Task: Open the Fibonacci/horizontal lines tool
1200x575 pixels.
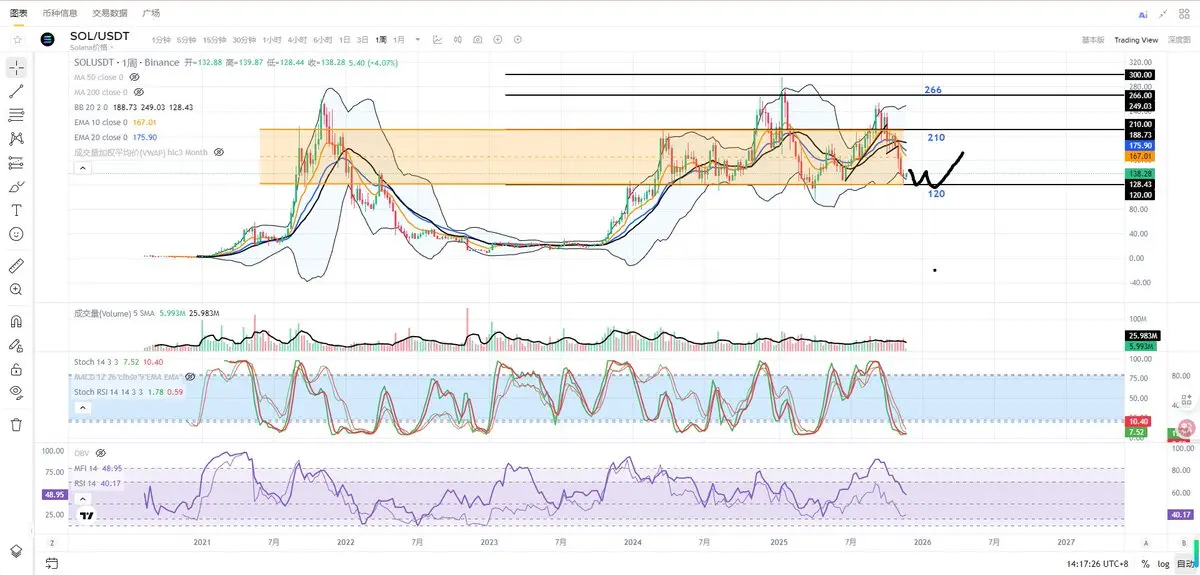Action: coord(16,115)
